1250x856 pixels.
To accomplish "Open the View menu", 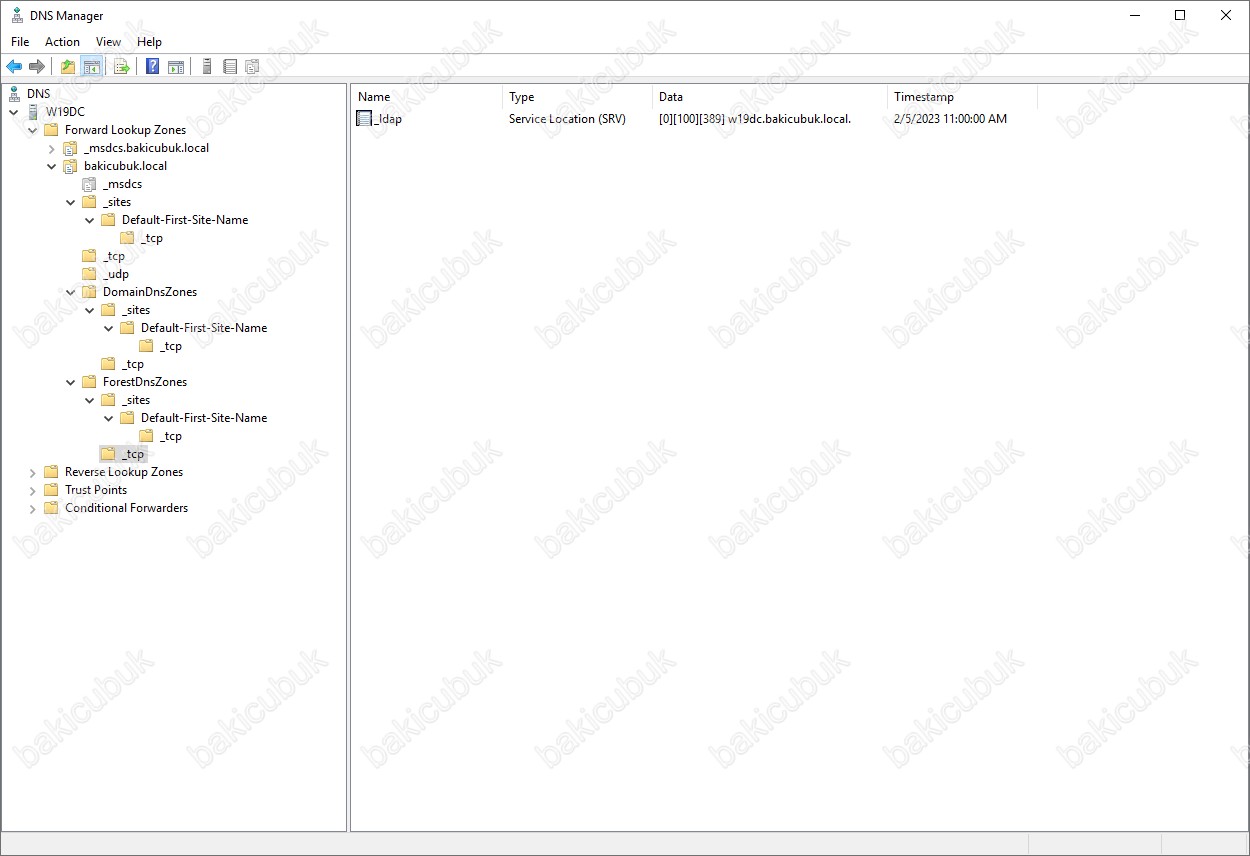I will pos(108,42).
